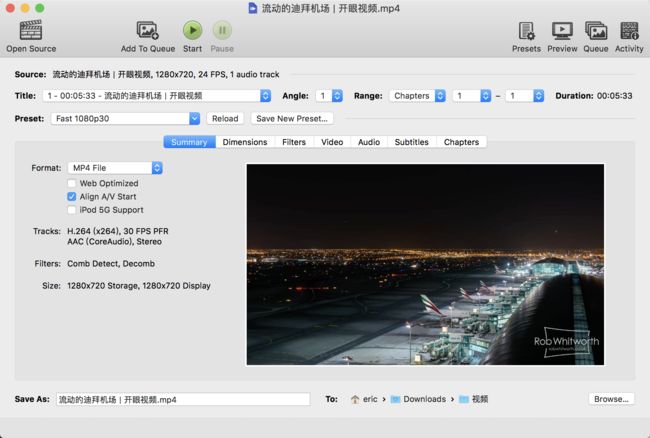Click the yellow minimize window button
The height and width of the screenshot is (438, 650).
tap(25, 8)
